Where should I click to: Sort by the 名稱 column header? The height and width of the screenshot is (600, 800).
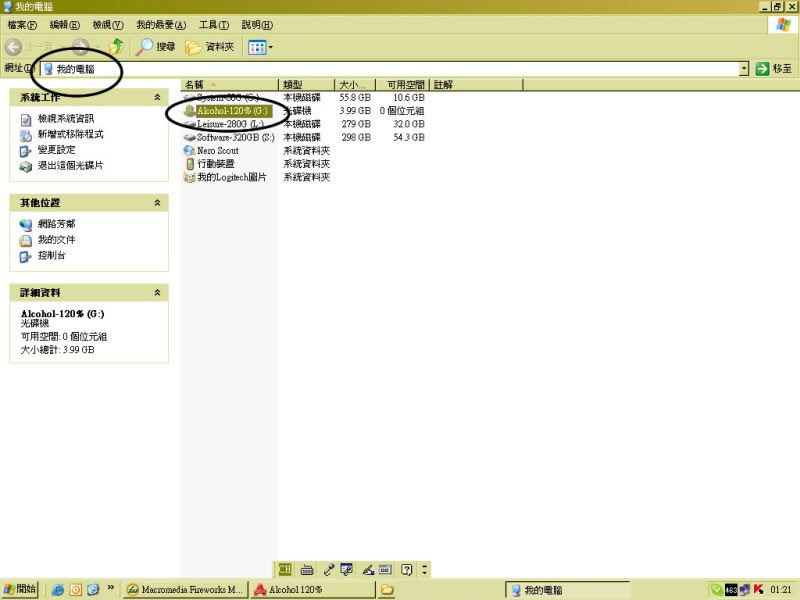(230, 85)
